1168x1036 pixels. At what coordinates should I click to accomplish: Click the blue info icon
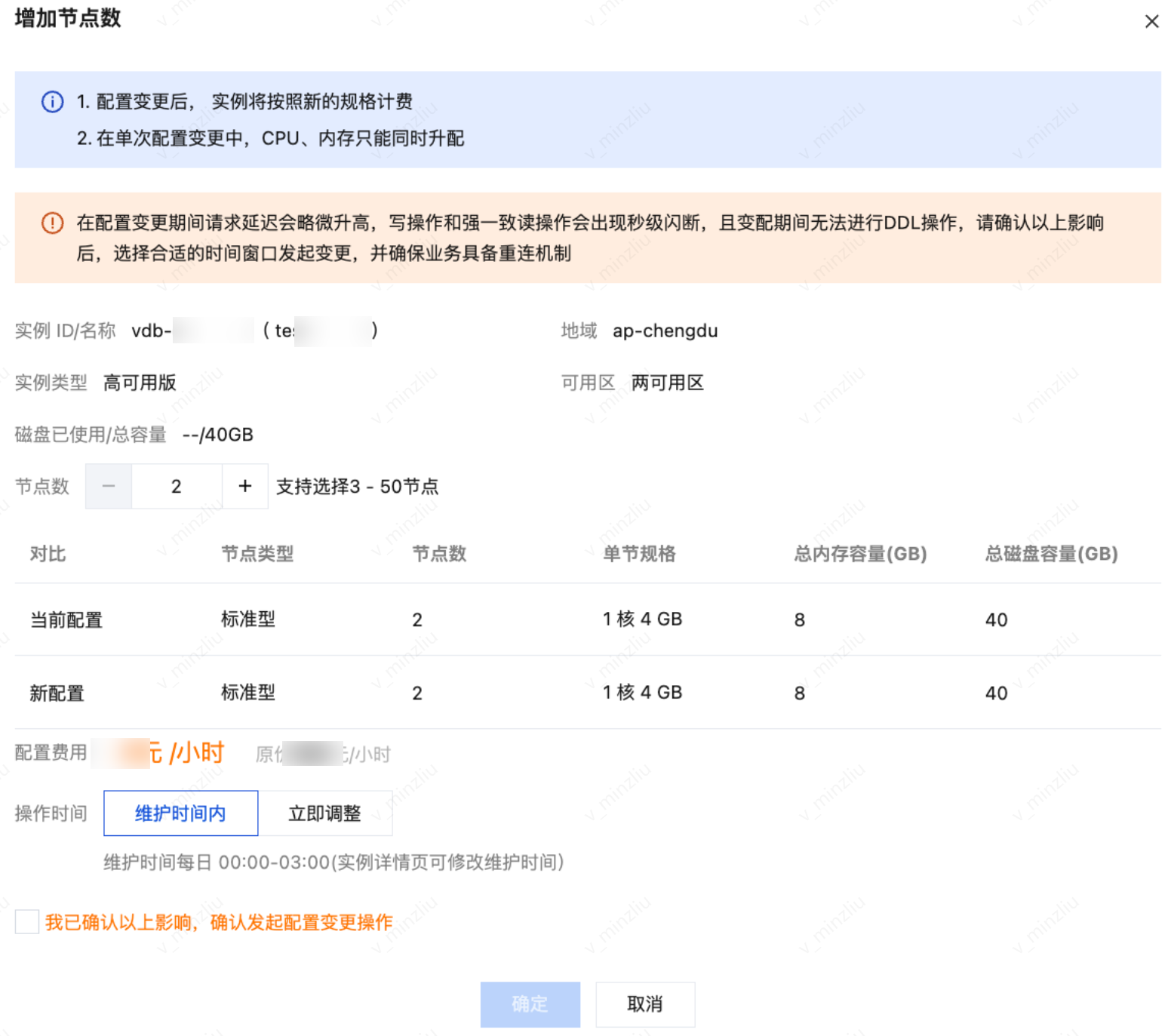point(52,102)
